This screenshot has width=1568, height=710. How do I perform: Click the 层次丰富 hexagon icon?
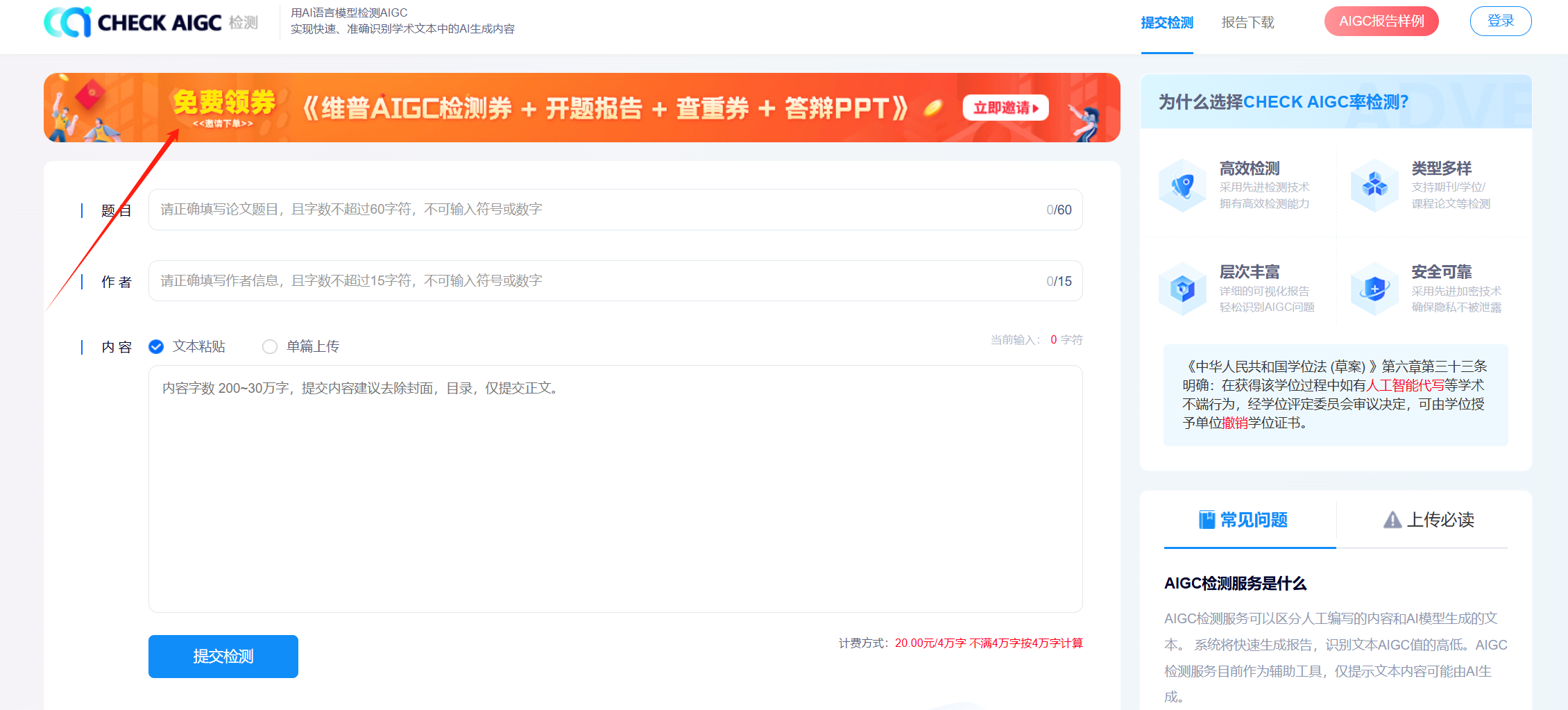coord(1182,289)
